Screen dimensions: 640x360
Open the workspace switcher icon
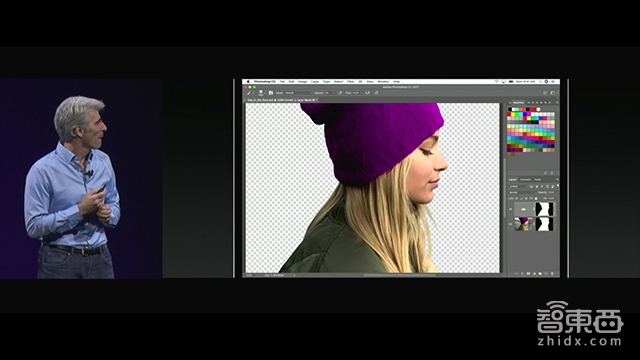(552, 93)
